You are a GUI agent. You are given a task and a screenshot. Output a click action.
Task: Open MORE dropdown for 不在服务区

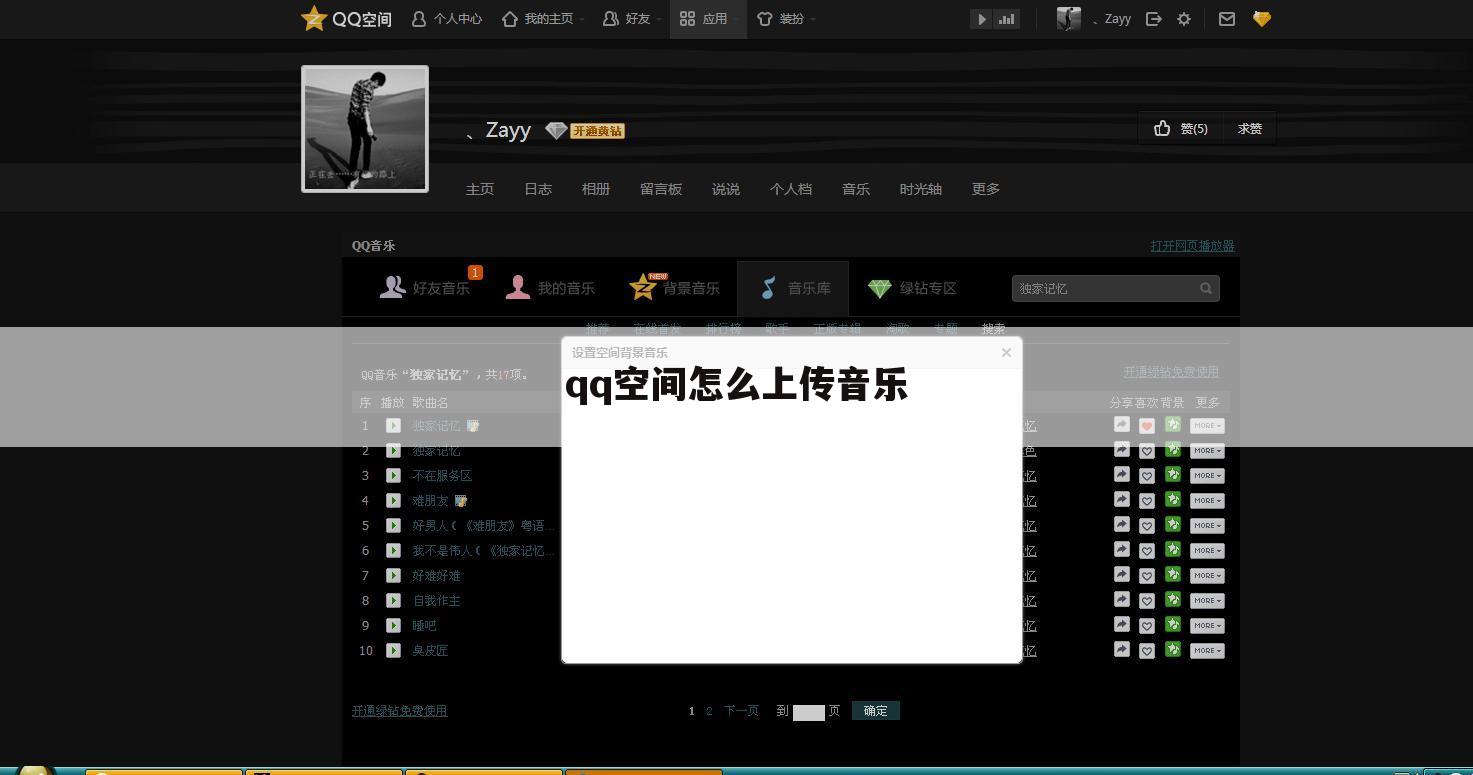click(1207, 476)
